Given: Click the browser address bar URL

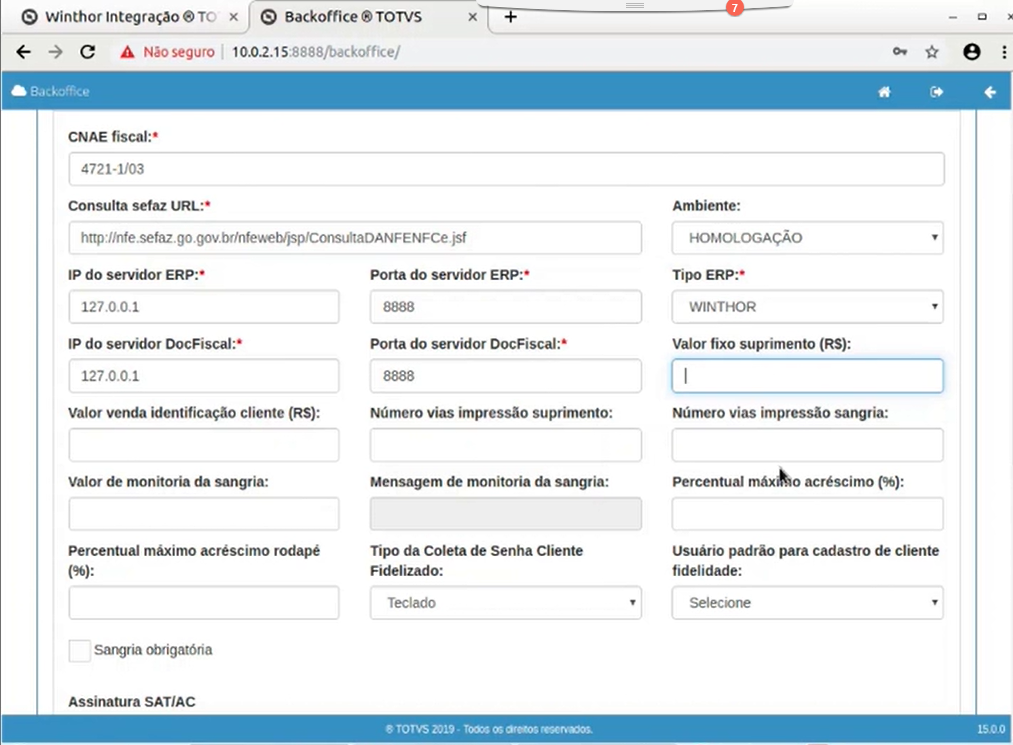Looking at the screenshot, I should [316, 52].
